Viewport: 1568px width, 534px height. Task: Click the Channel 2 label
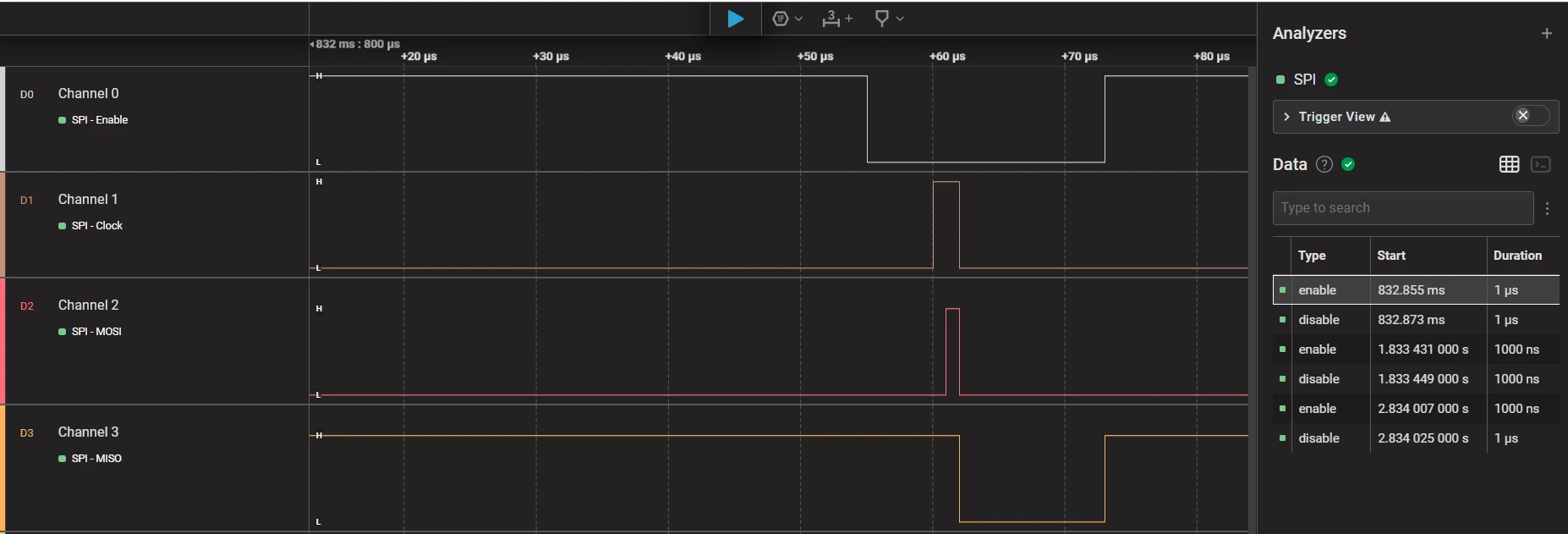point(89,306)
